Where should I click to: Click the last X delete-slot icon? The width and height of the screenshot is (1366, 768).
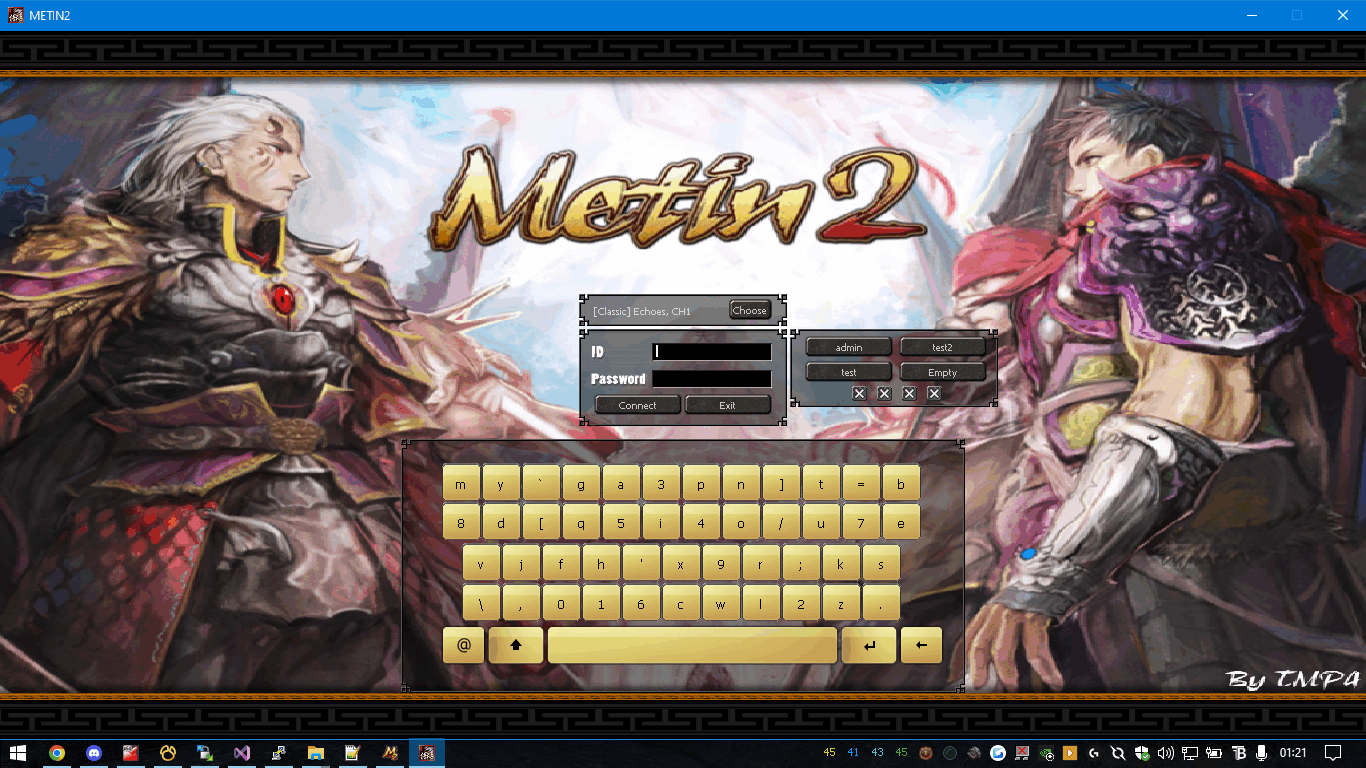click(934, 394)
